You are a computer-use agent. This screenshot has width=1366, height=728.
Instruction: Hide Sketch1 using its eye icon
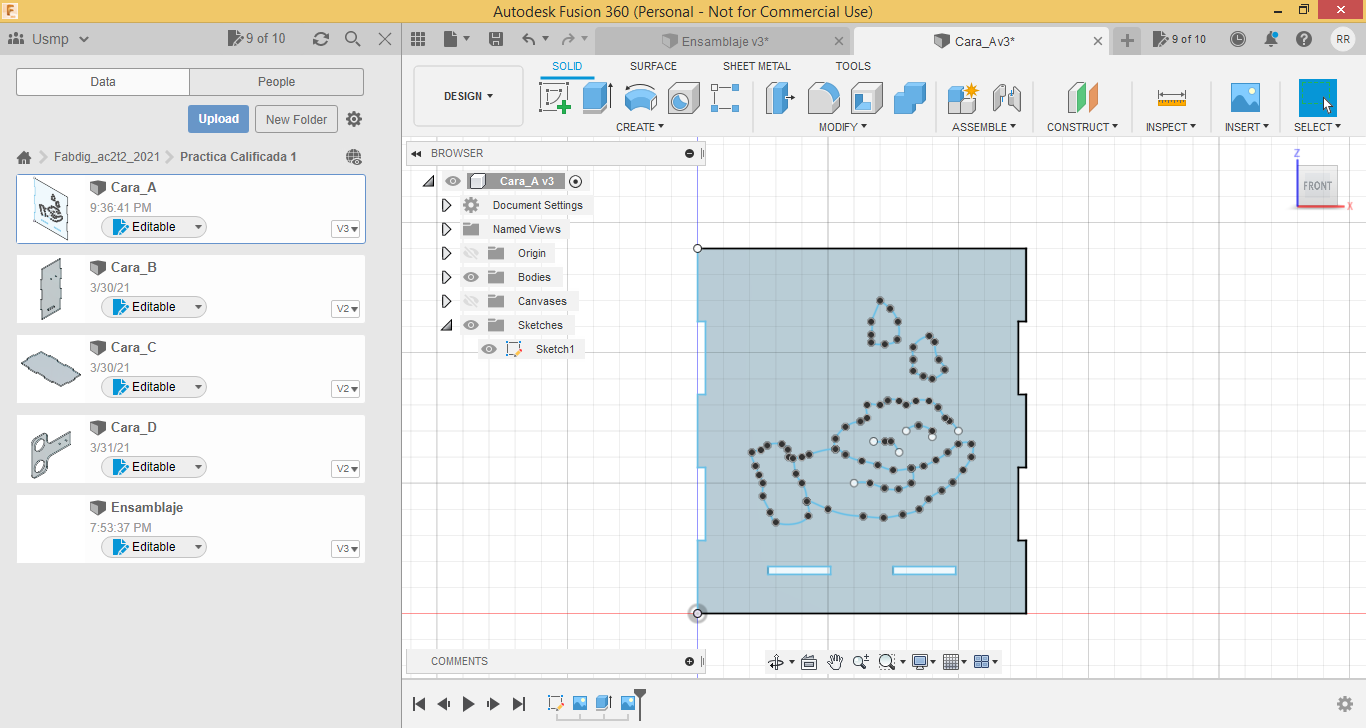pos(489,349)
